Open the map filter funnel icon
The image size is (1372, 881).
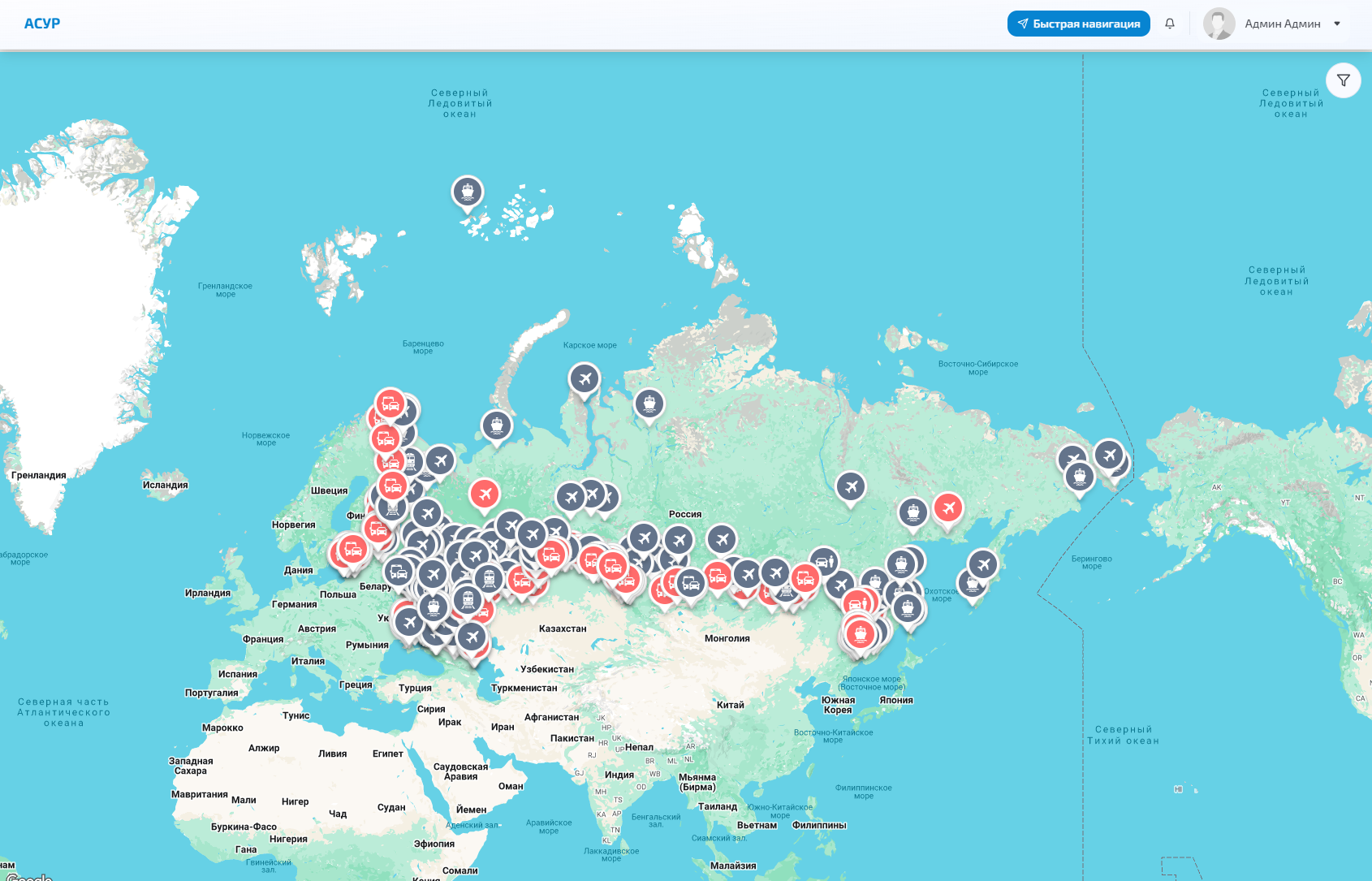[1343, 80]
